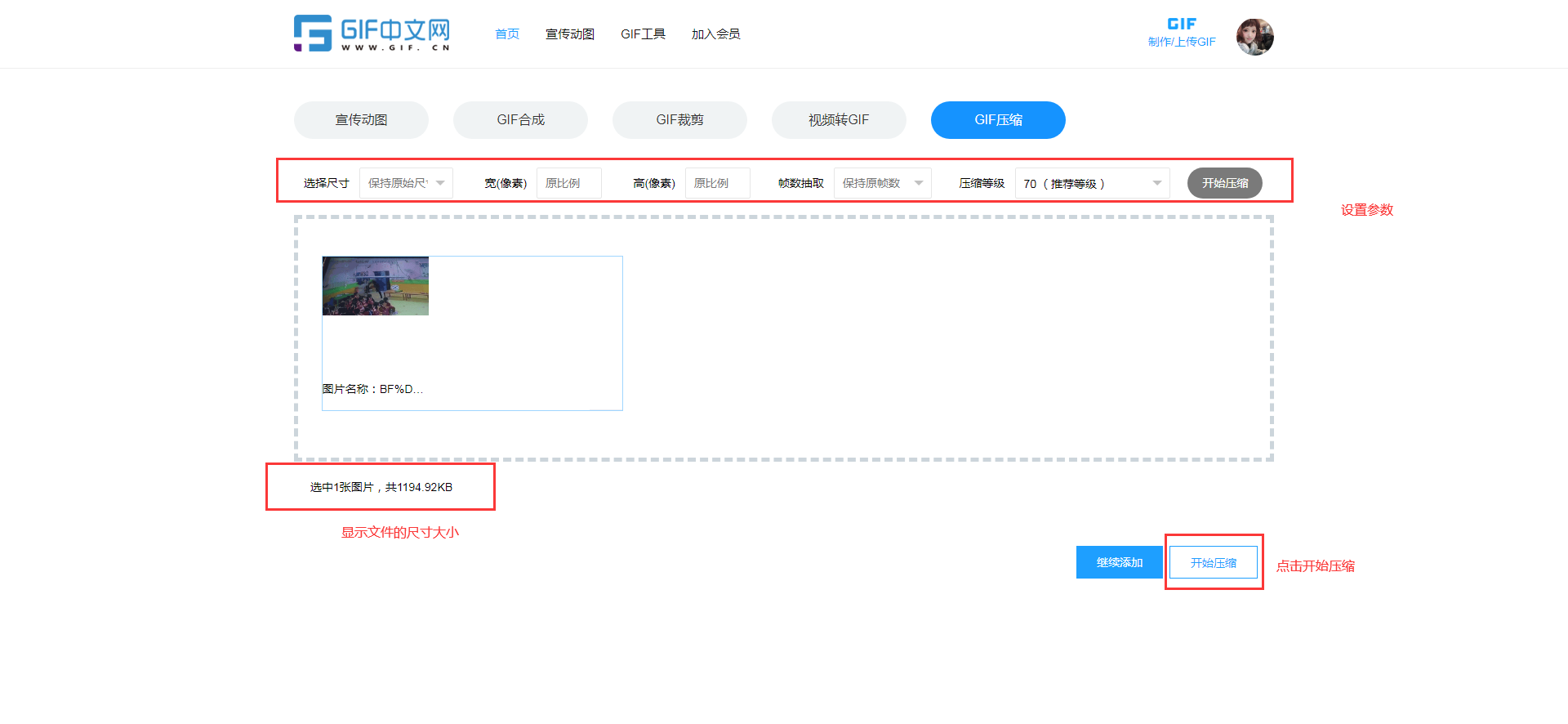Screen dimensions: 1568x724
Task: Click 加入会员 in the header
Action: [715, 34]
